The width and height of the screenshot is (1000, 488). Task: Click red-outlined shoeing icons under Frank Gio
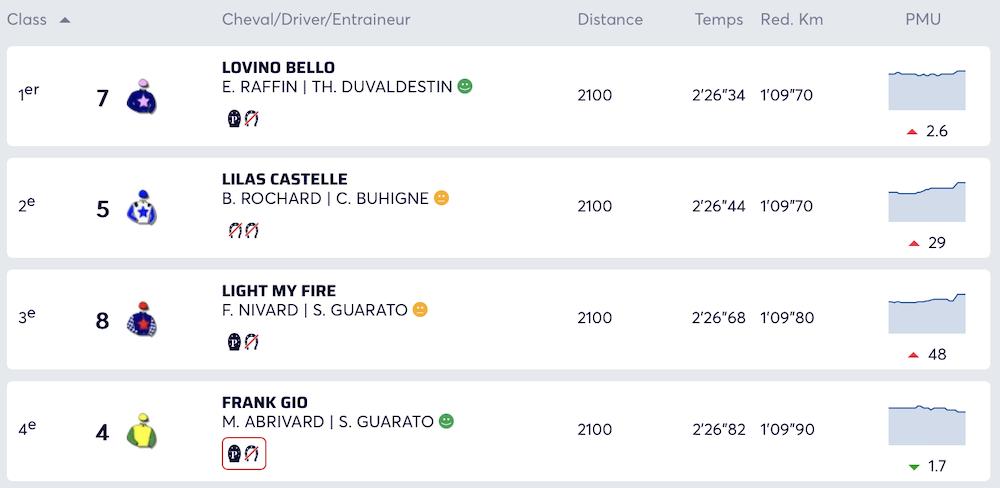point(244,453)
